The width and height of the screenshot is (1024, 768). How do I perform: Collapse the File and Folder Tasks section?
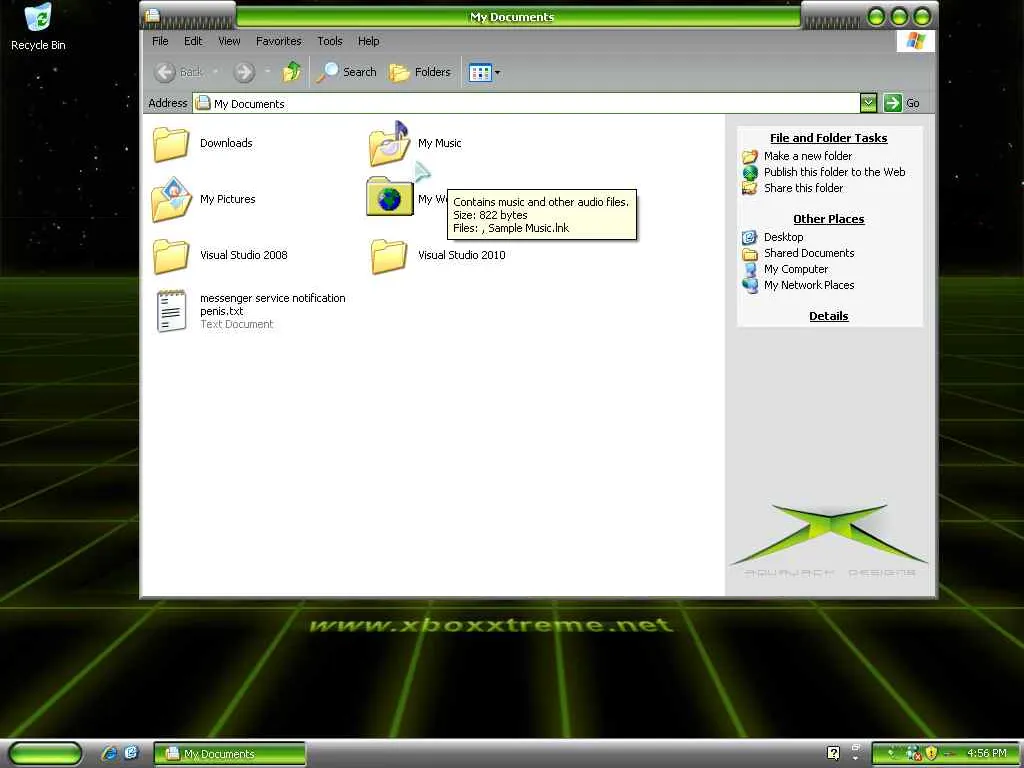tap(828, 138)
